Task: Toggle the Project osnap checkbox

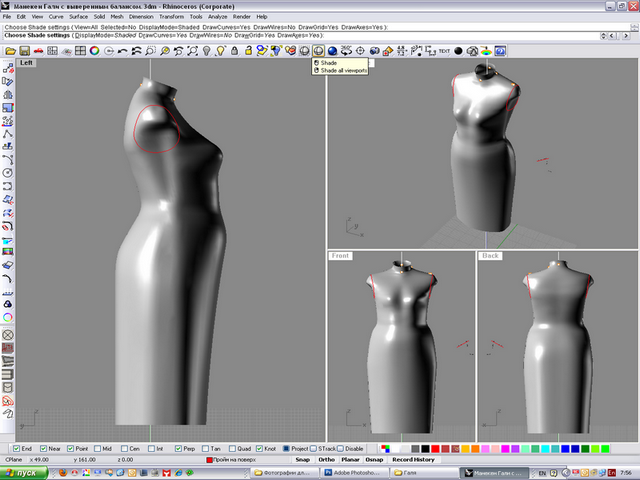Action: (287, 448)
